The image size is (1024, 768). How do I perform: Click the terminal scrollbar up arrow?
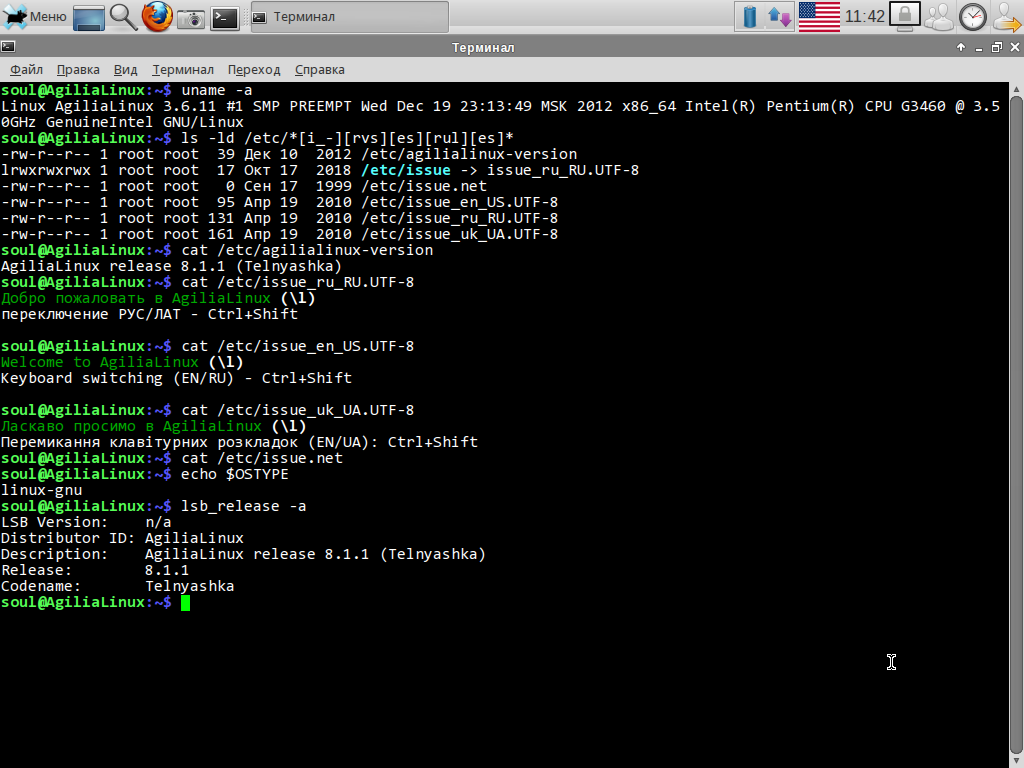[x=1016, y=89]
